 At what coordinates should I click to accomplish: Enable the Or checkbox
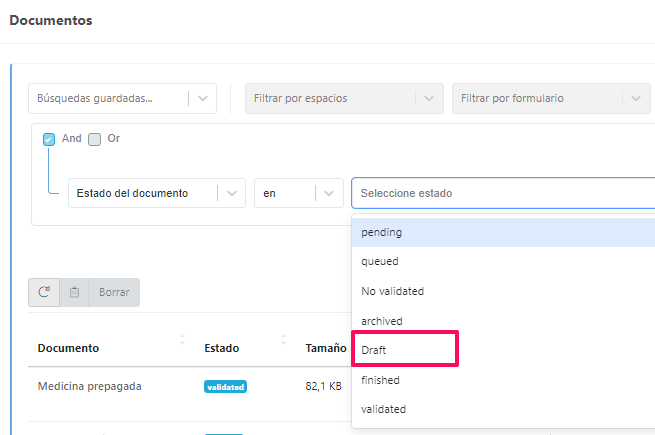95,139
